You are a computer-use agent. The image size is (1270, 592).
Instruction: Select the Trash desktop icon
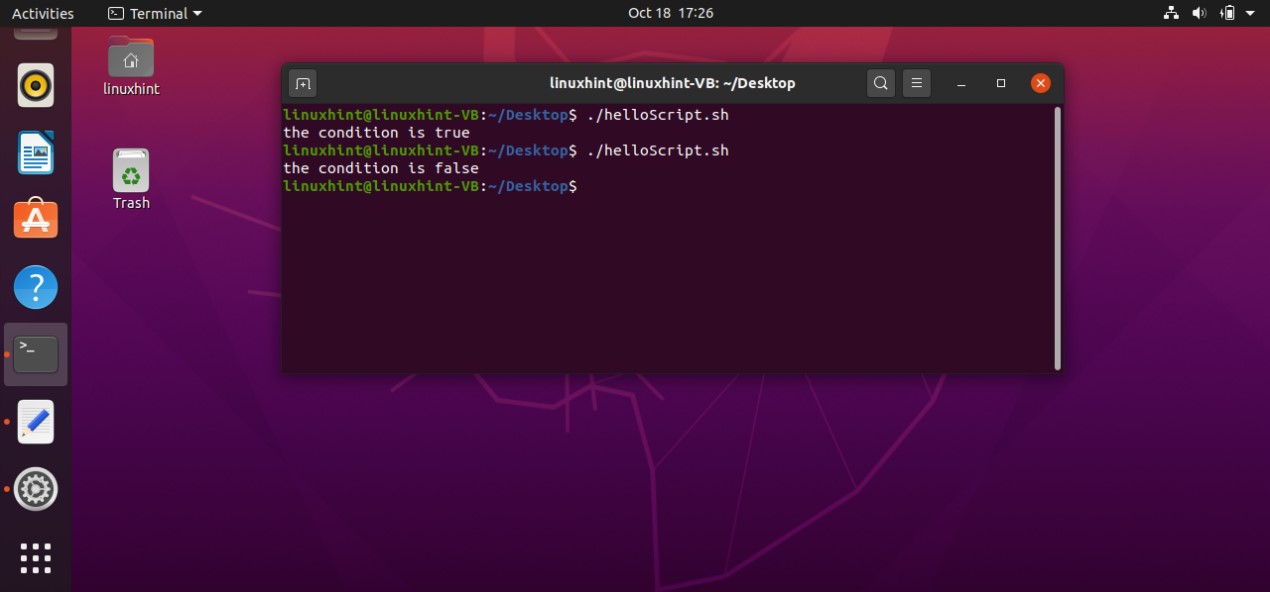pos(131,180)
